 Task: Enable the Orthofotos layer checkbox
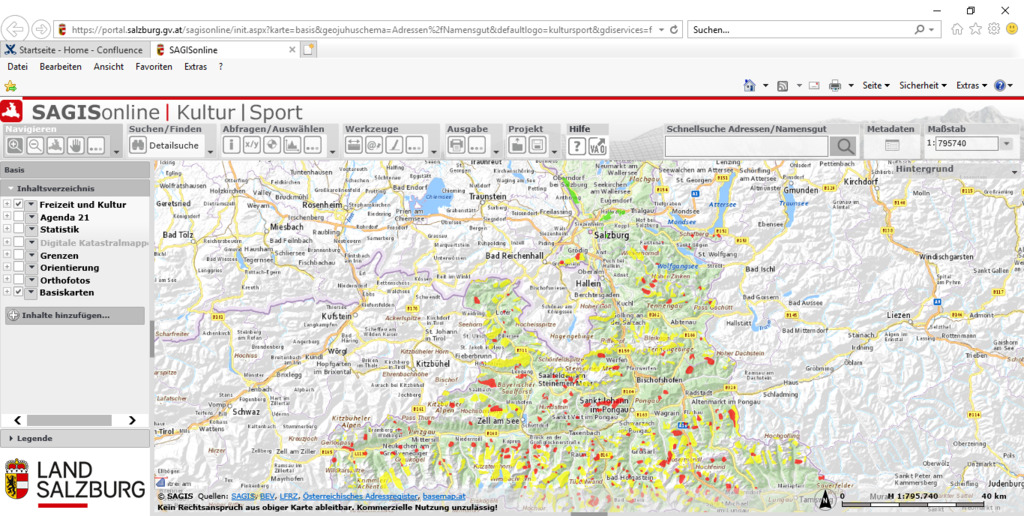coord(18,280)
